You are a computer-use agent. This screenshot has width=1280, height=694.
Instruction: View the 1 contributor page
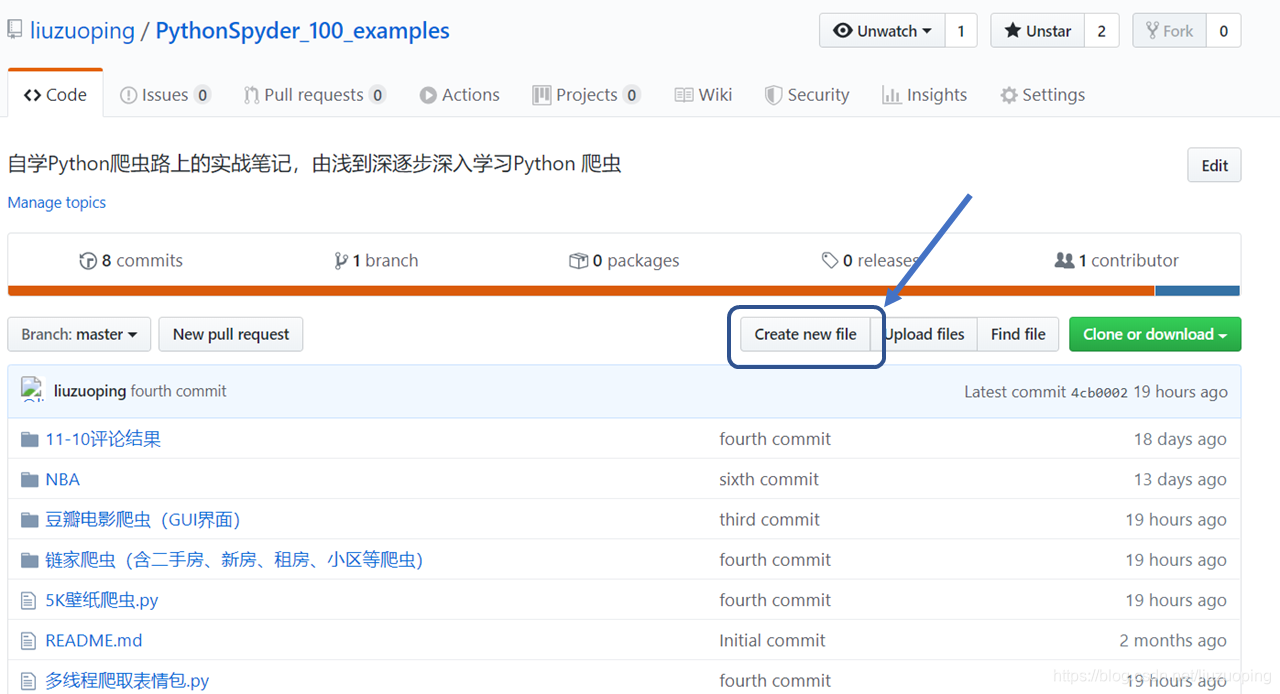pos(1117,261)
